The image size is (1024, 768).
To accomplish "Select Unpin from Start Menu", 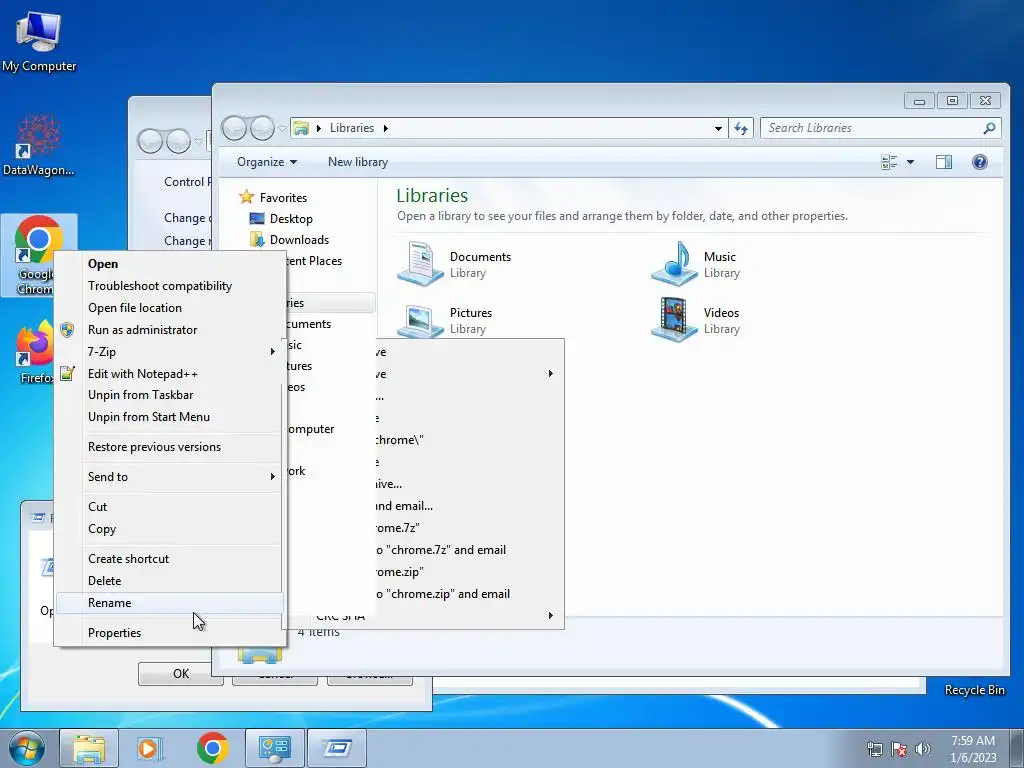I will pyautogui.click(x=170, y=417).
